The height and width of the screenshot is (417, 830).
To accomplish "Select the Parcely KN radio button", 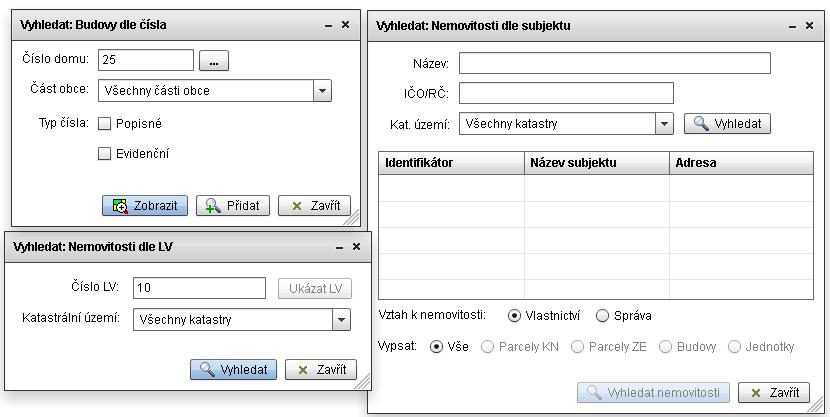I will coord(488,347).
